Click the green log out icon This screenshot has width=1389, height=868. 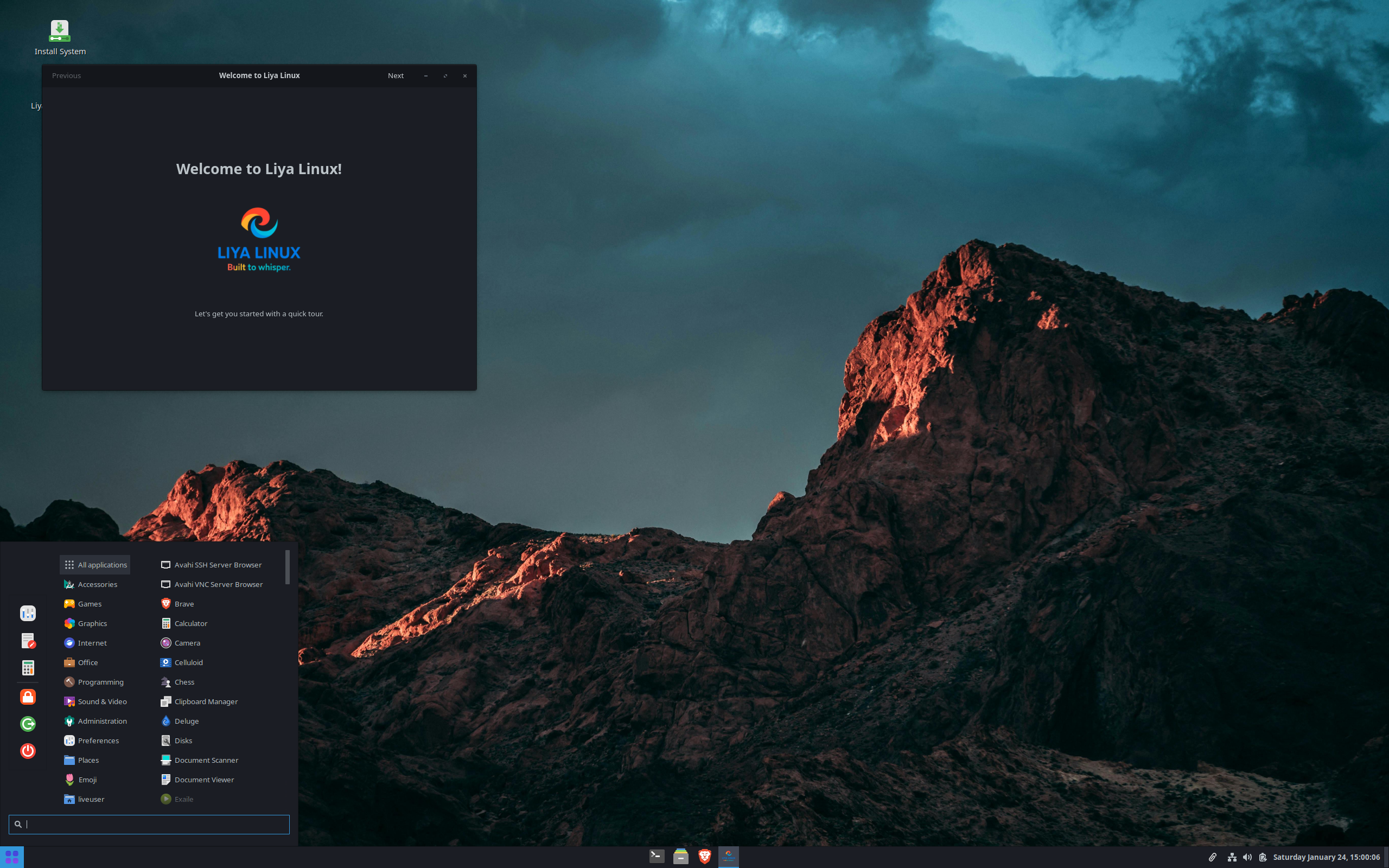click(28, 723)
